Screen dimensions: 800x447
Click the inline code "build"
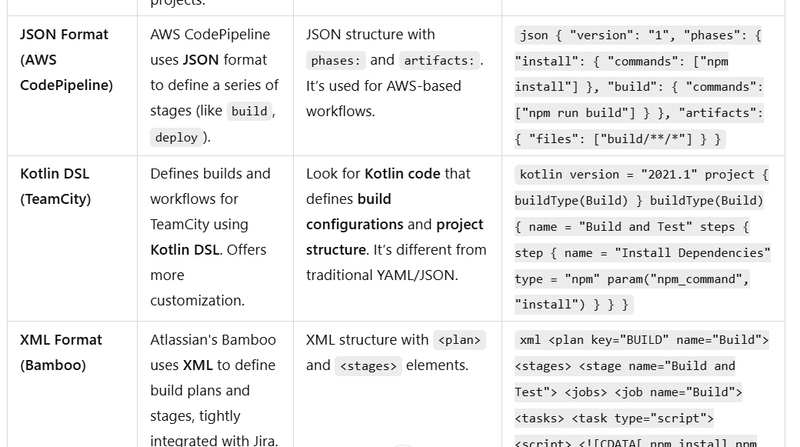click(x=249, y=111)
